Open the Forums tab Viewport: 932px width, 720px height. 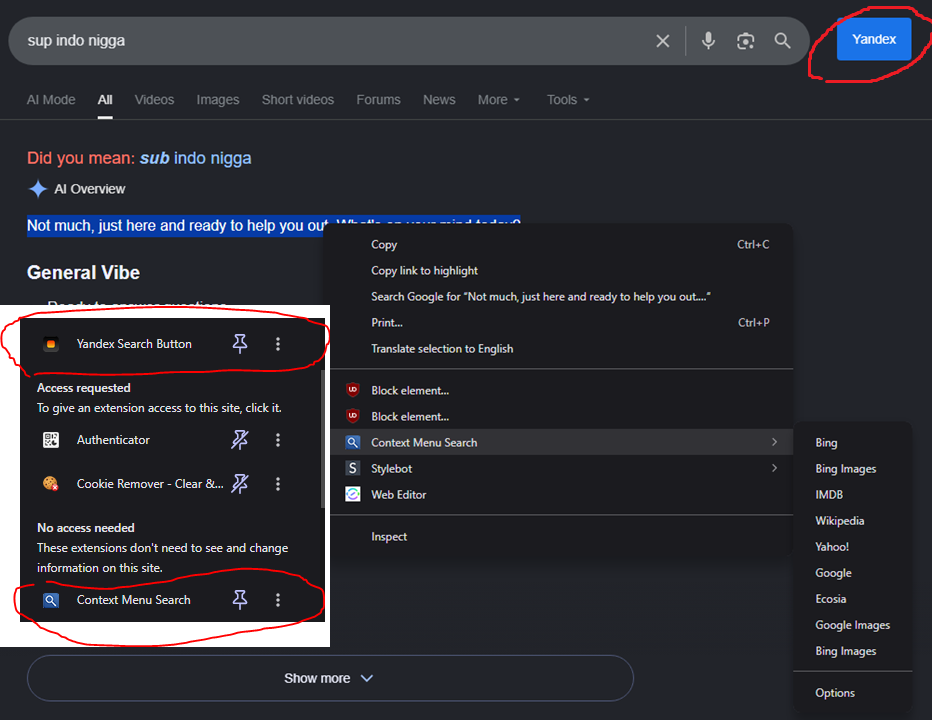379,100
